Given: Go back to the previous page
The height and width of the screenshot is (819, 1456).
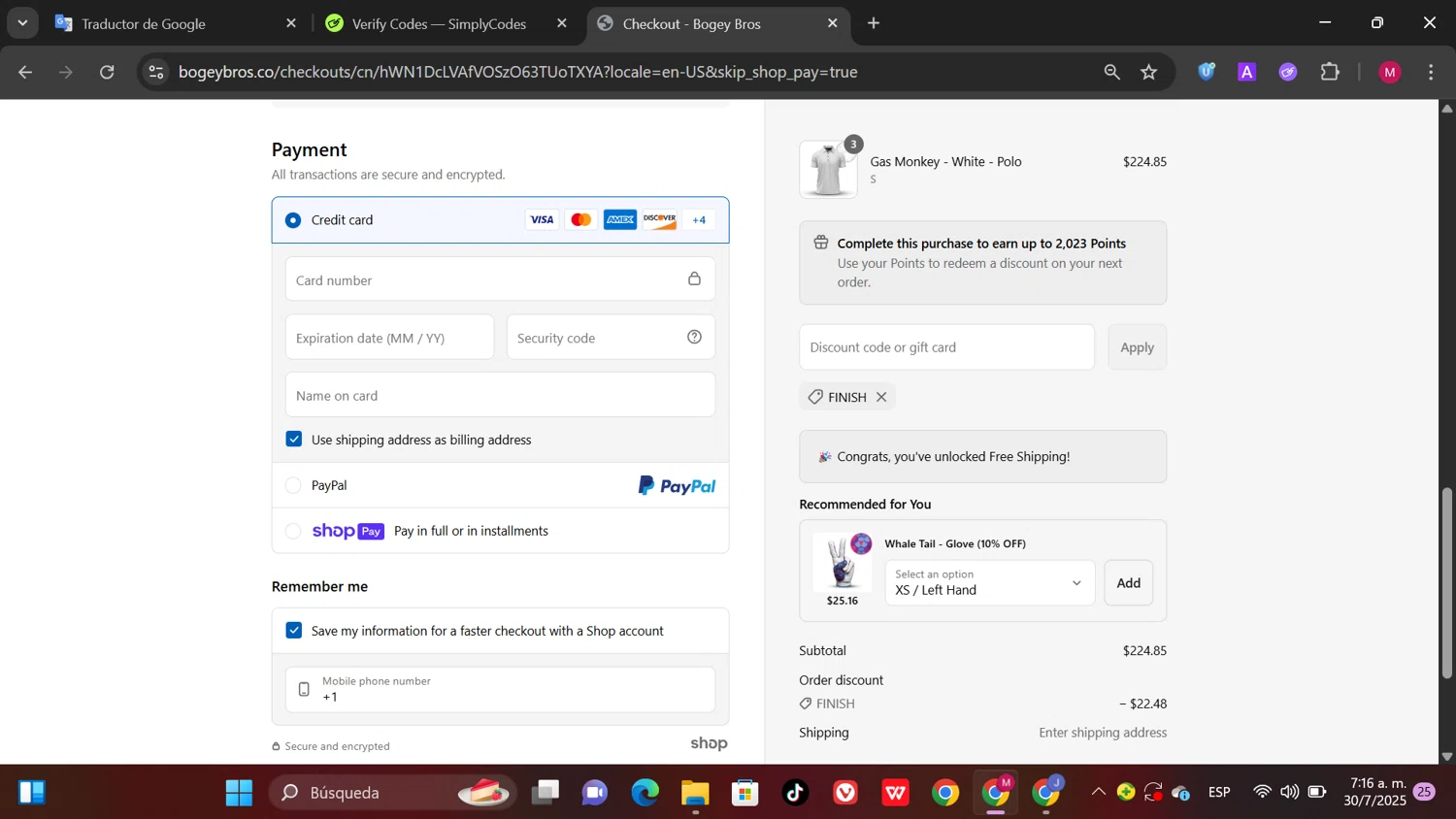Looking at the screenshot, I should 25,72.
